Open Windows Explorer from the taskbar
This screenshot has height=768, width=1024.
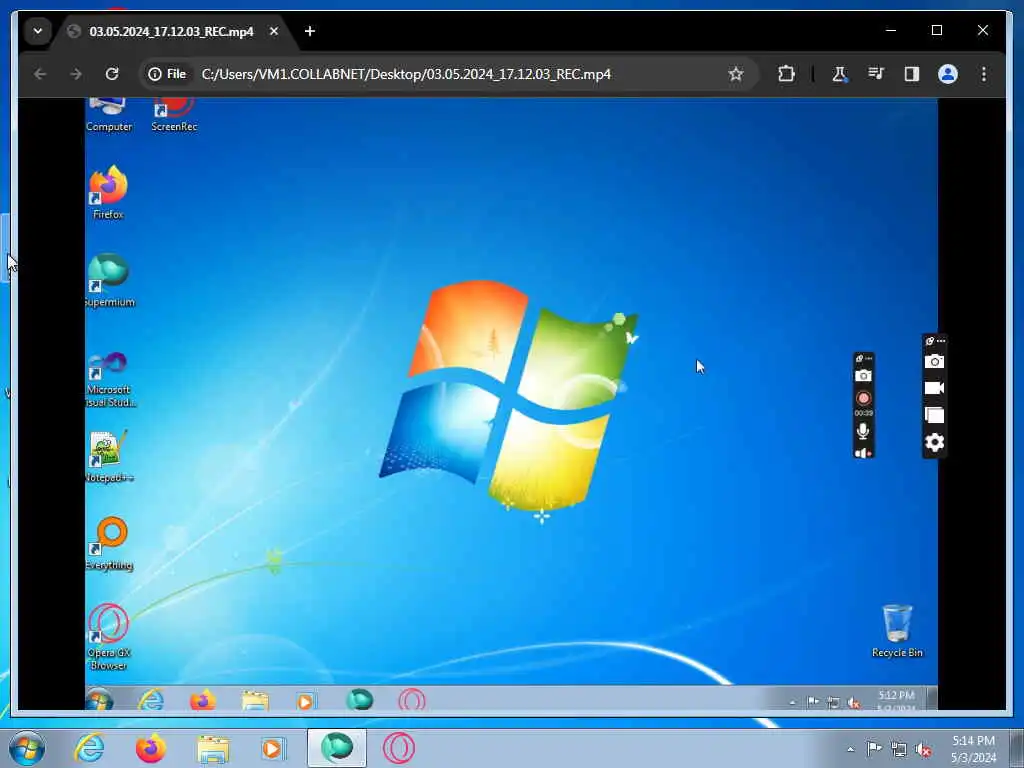coord(213,749)
